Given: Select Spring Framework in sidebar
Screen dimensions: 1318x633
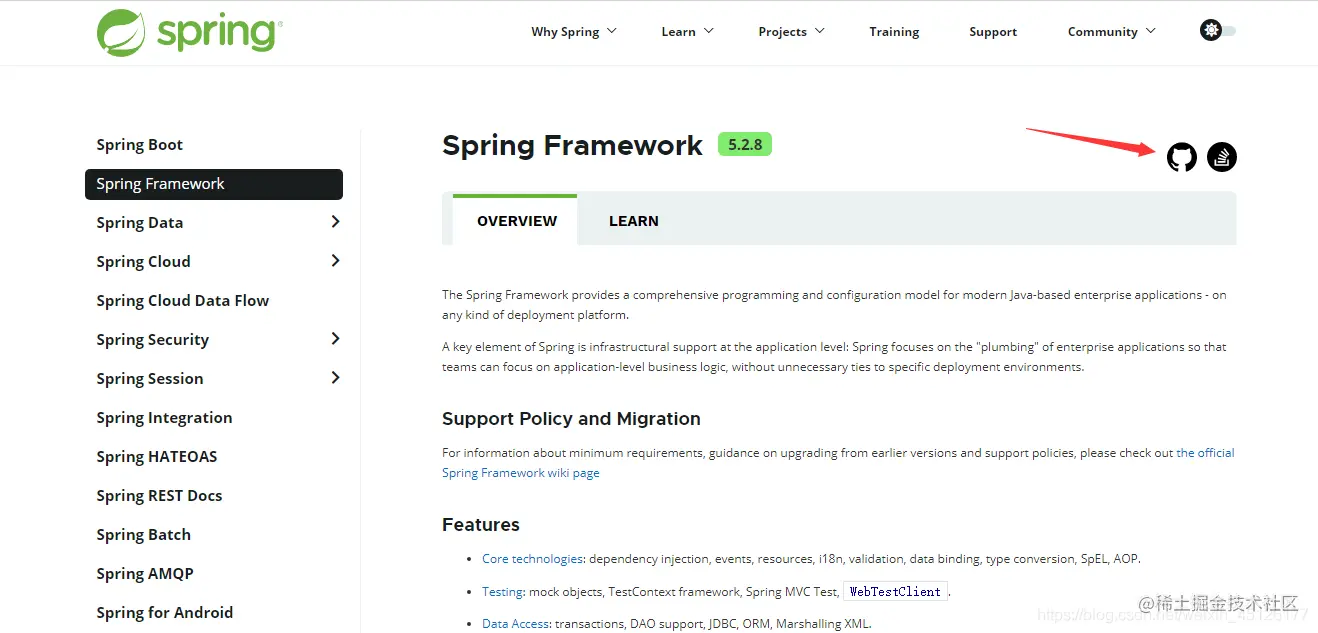Looking at the screenshot, I should click(x=214, y=184).
